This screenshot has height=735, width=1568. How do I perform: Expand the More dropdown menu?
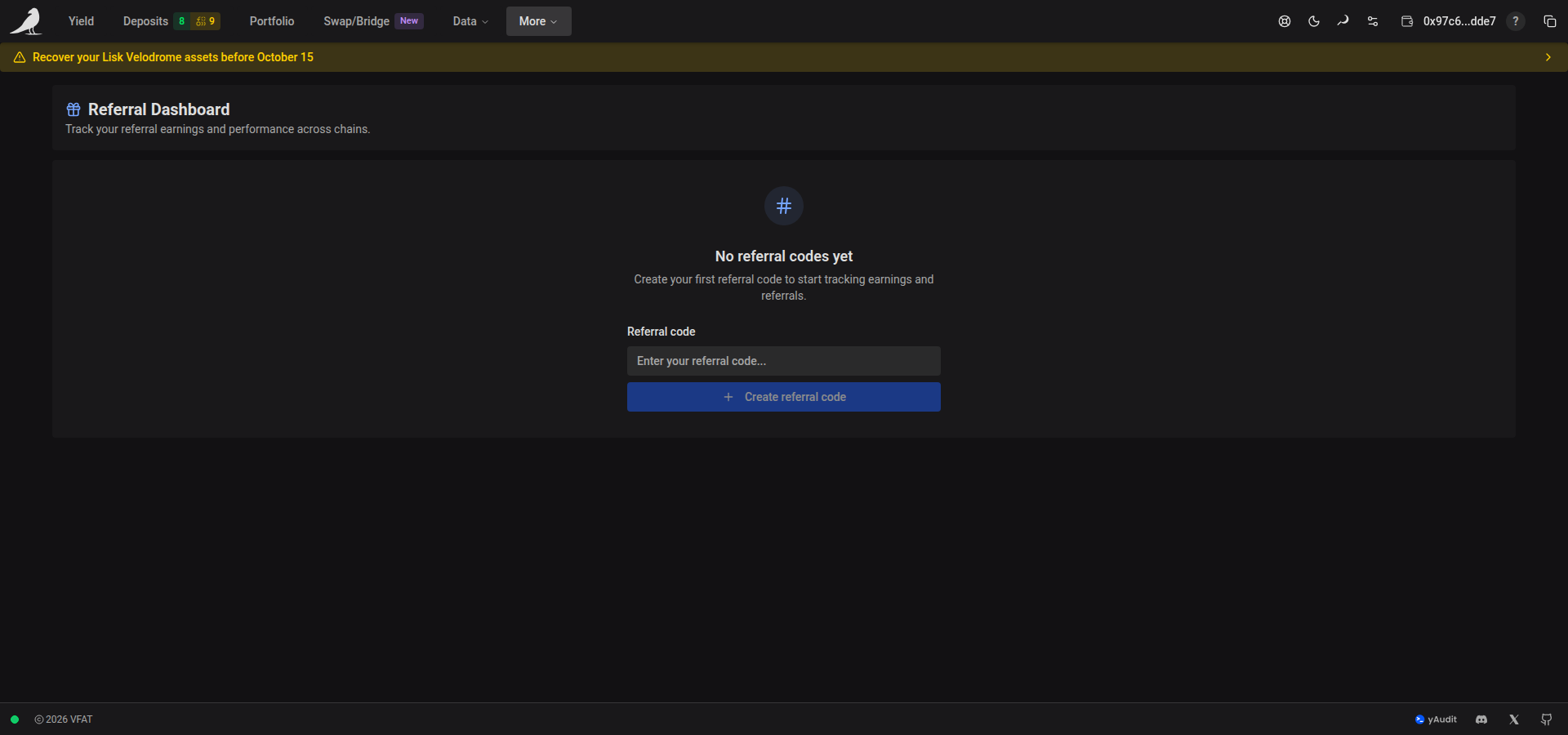click(538, 21)
